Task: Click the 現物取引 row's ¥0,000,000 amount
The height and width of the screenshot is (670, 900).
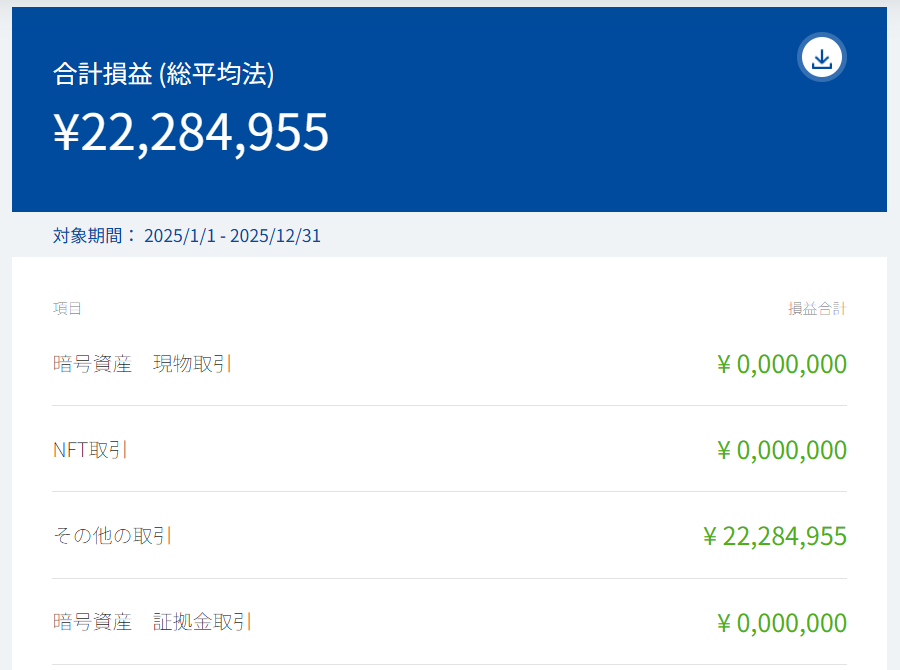Action: [x=782, y=364]
